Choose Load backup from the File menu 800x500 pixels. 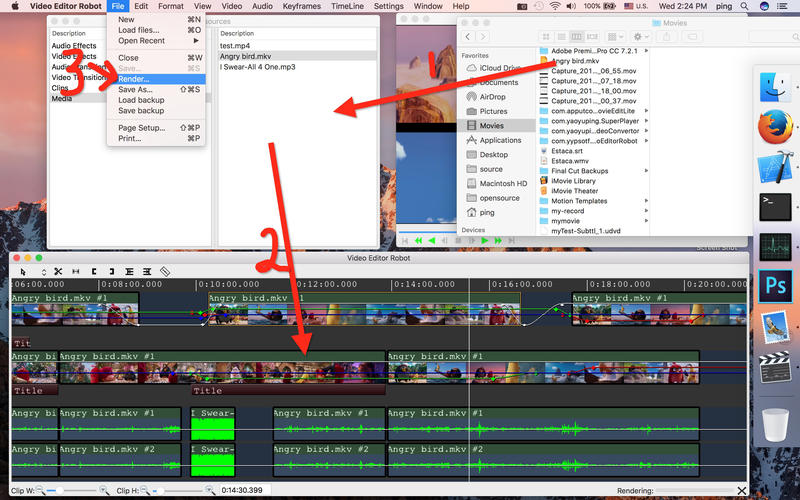tap(156, 100)
